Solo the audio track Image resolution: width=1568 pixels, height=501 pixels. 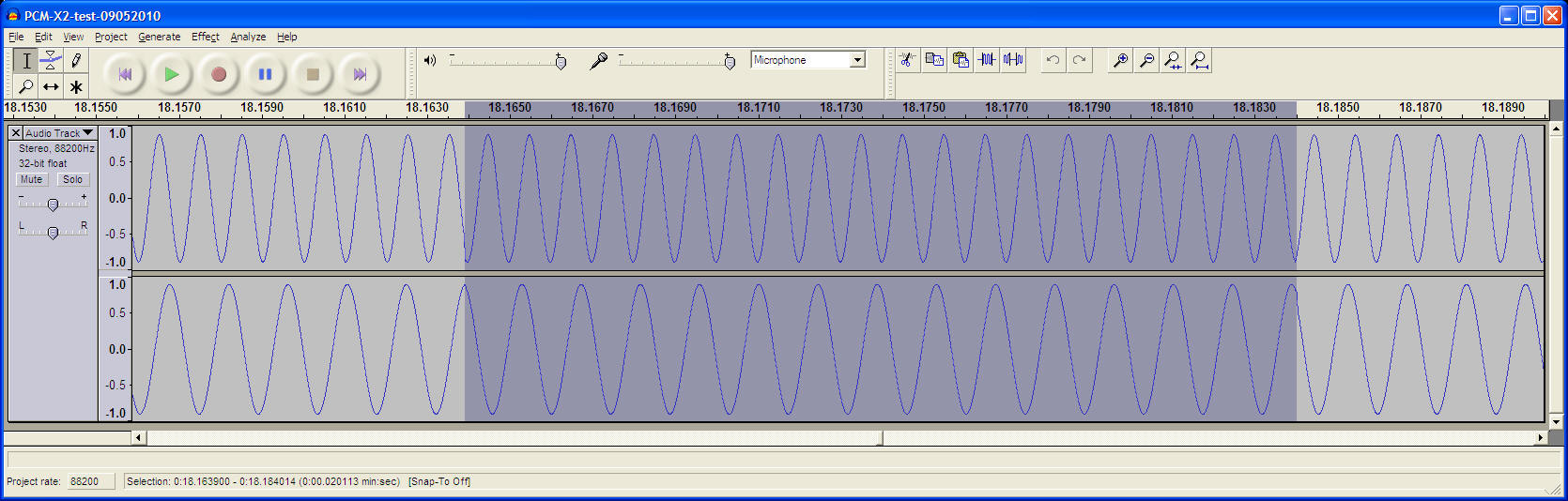point(72,179)
